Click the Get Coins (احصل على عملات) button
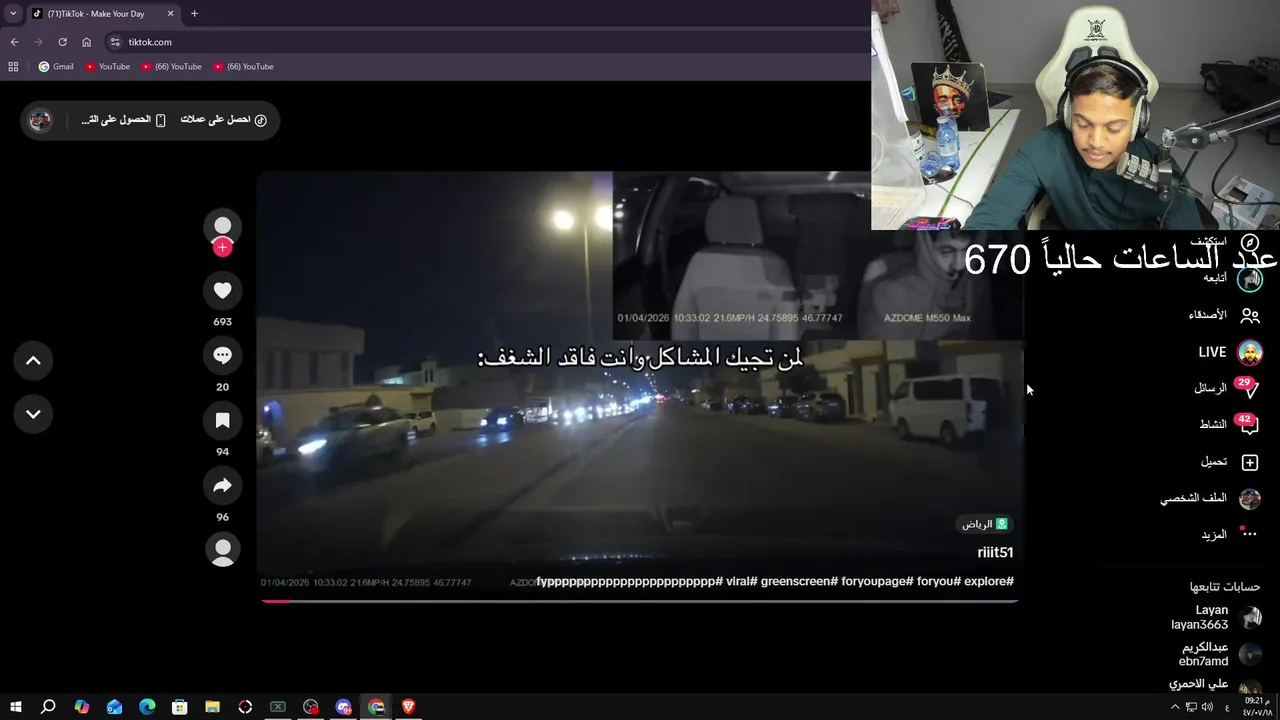This screenshot has width=1280, height=720. point(223,120)
